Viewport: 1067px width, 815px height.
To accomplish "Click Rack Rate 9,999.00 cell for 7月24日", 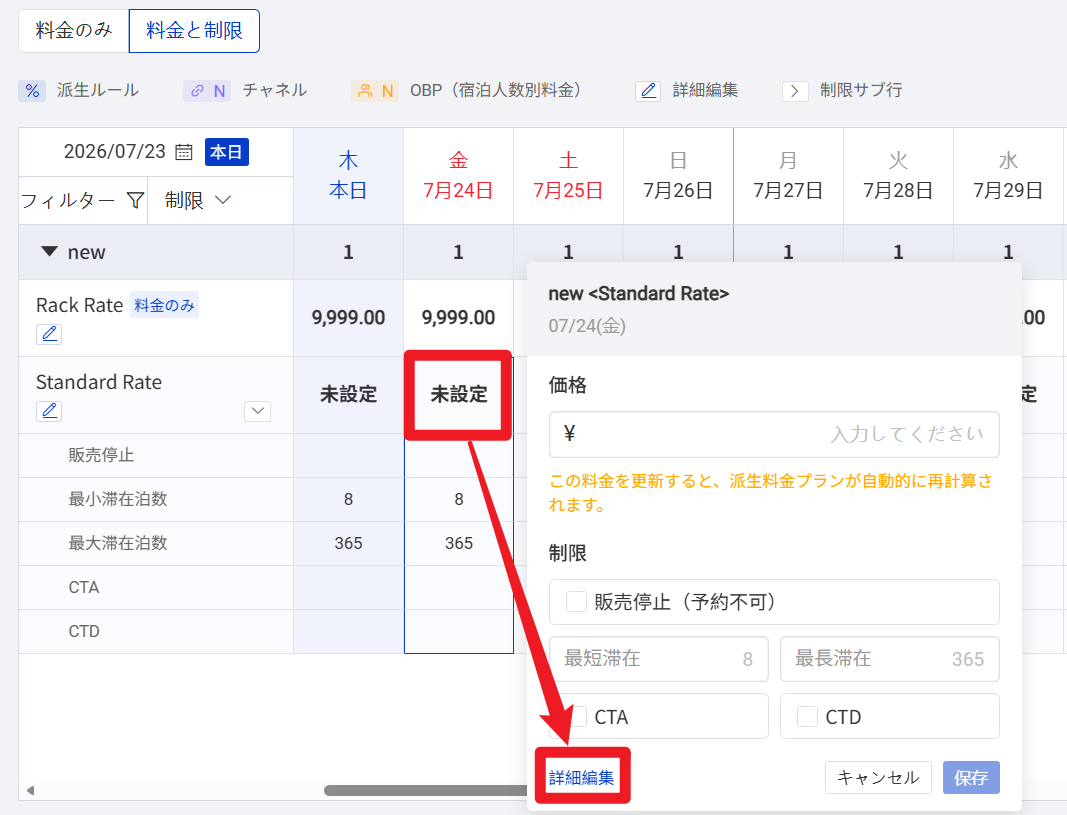I will pyautogui.click(x=459, y=317).
